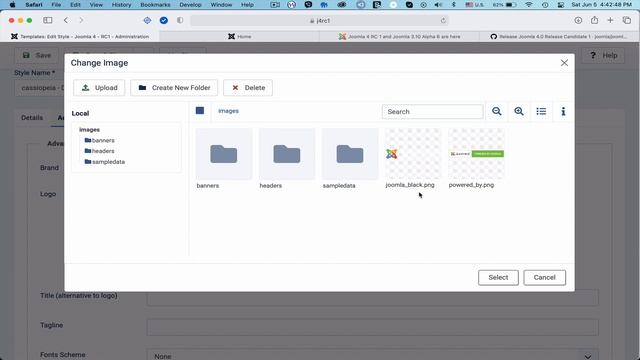
Task: Focus the media Search field
Action: [433, 111]
